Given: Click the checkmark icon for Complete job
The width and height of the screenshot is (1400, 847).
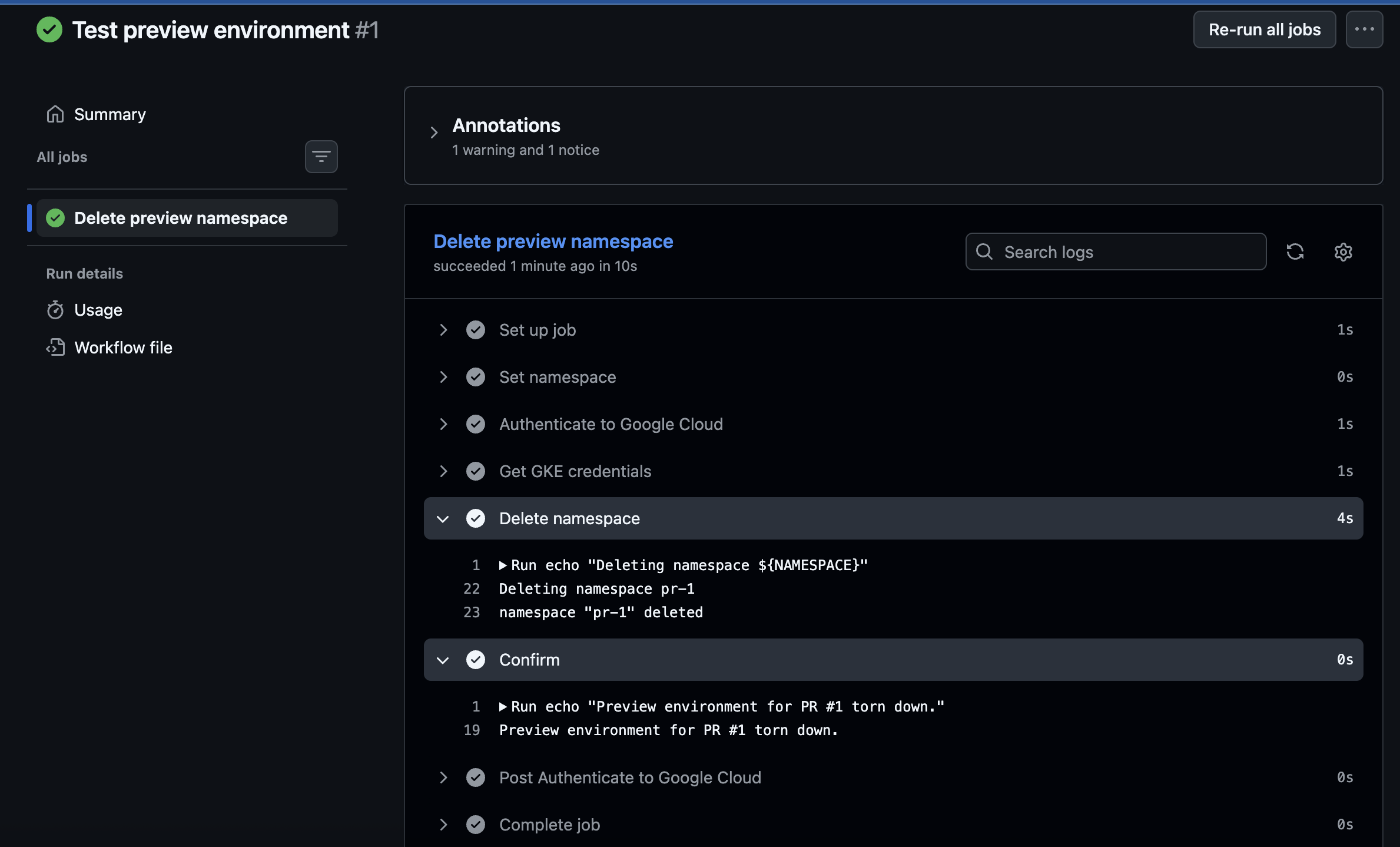Looking at the screenshot, I should pyautogui.click(x=476, y=825).
